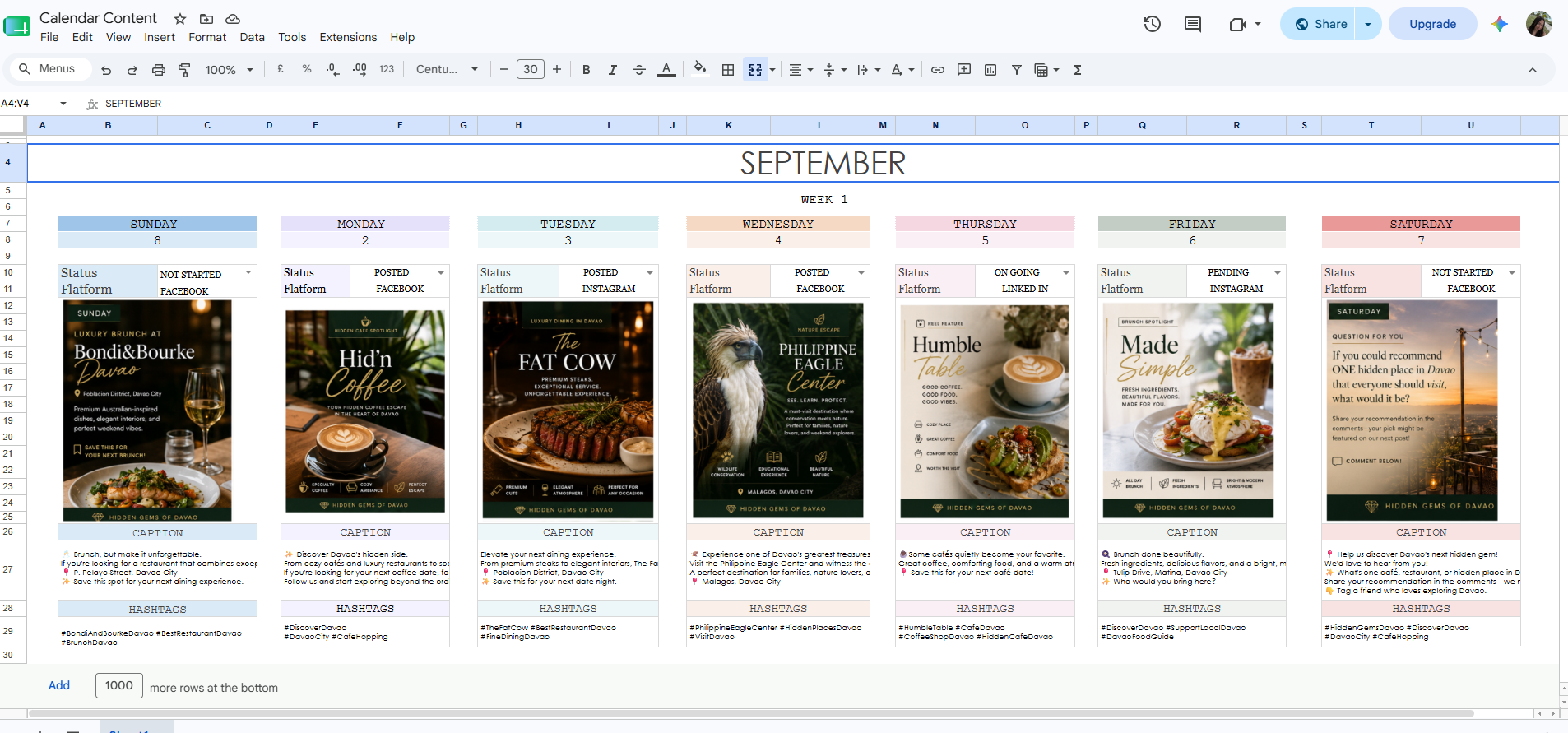Image resolution: width=1568 pixels, height=733 pixels.
Task: Open the Extensions menu
Action: (348, 37)
